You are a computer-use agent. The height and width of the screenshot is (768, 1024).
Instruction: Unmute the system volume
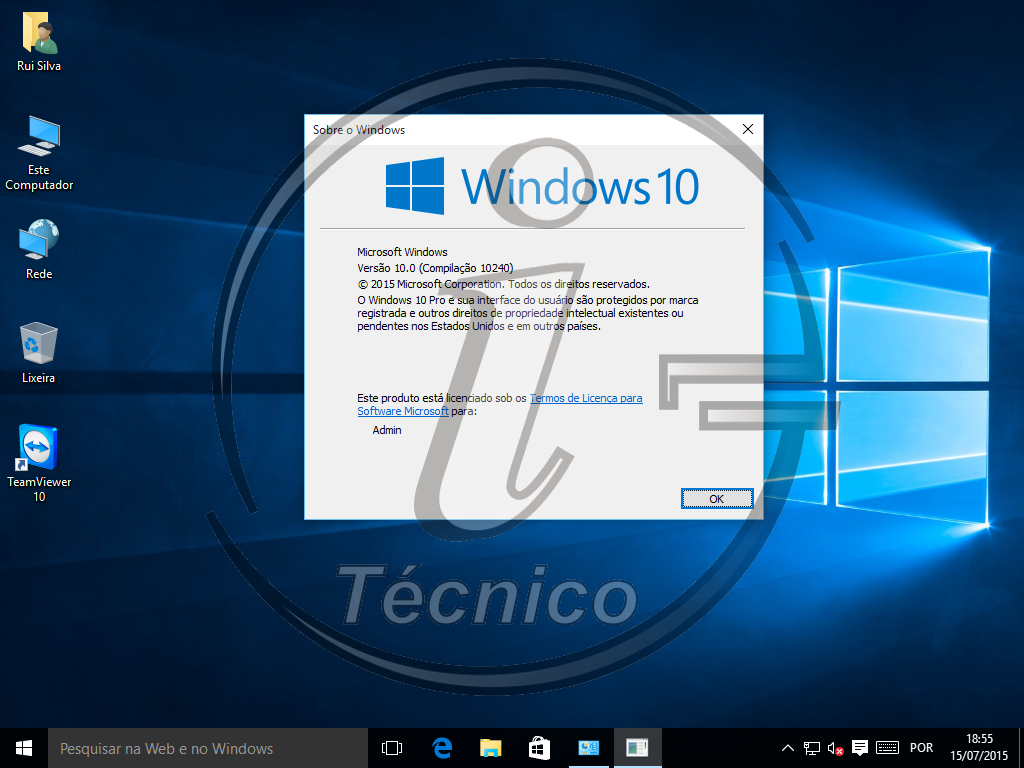[834, 747]
